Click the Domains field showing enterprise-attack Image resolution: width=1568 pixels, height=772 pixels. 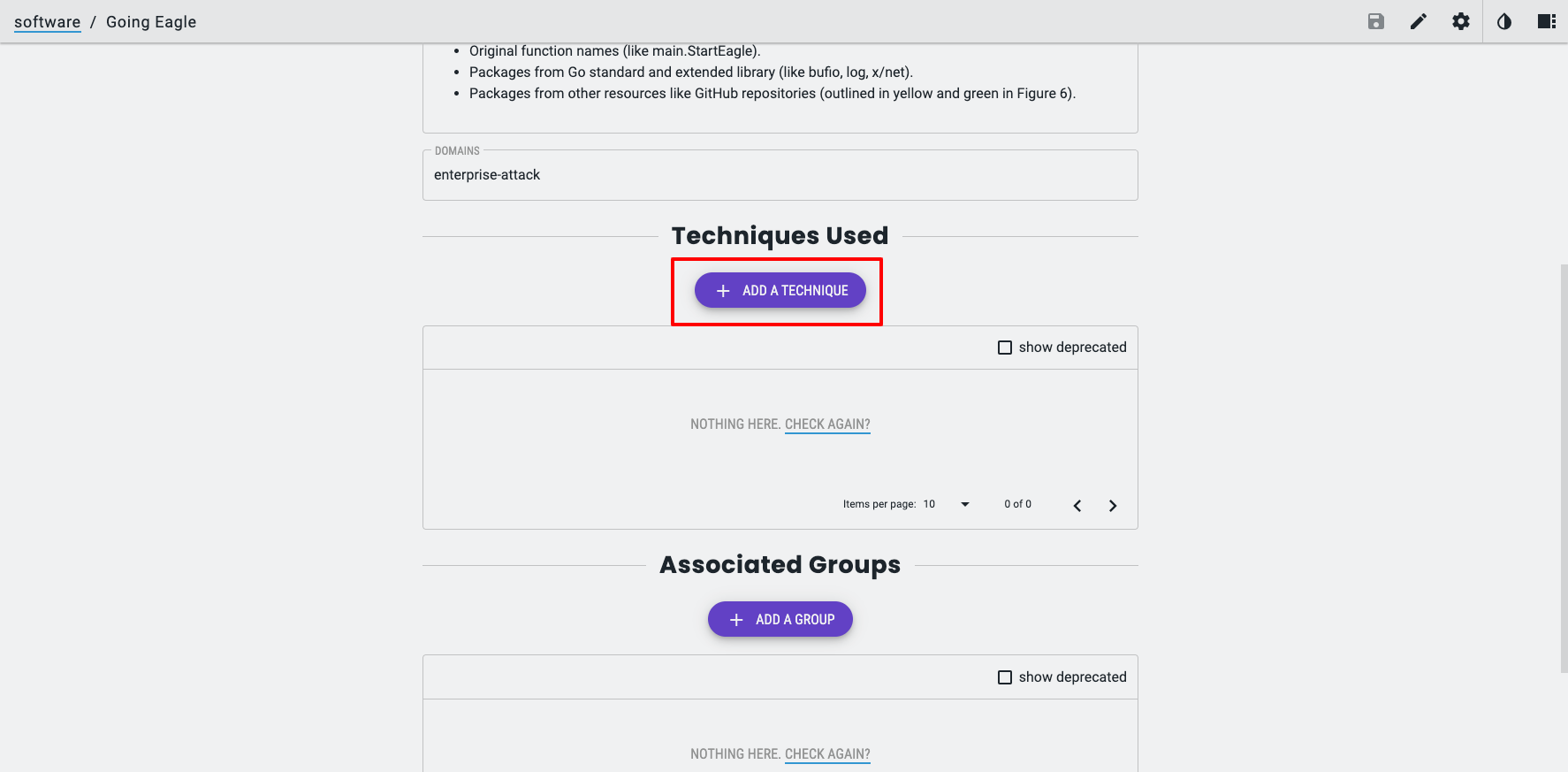point(780,175)
